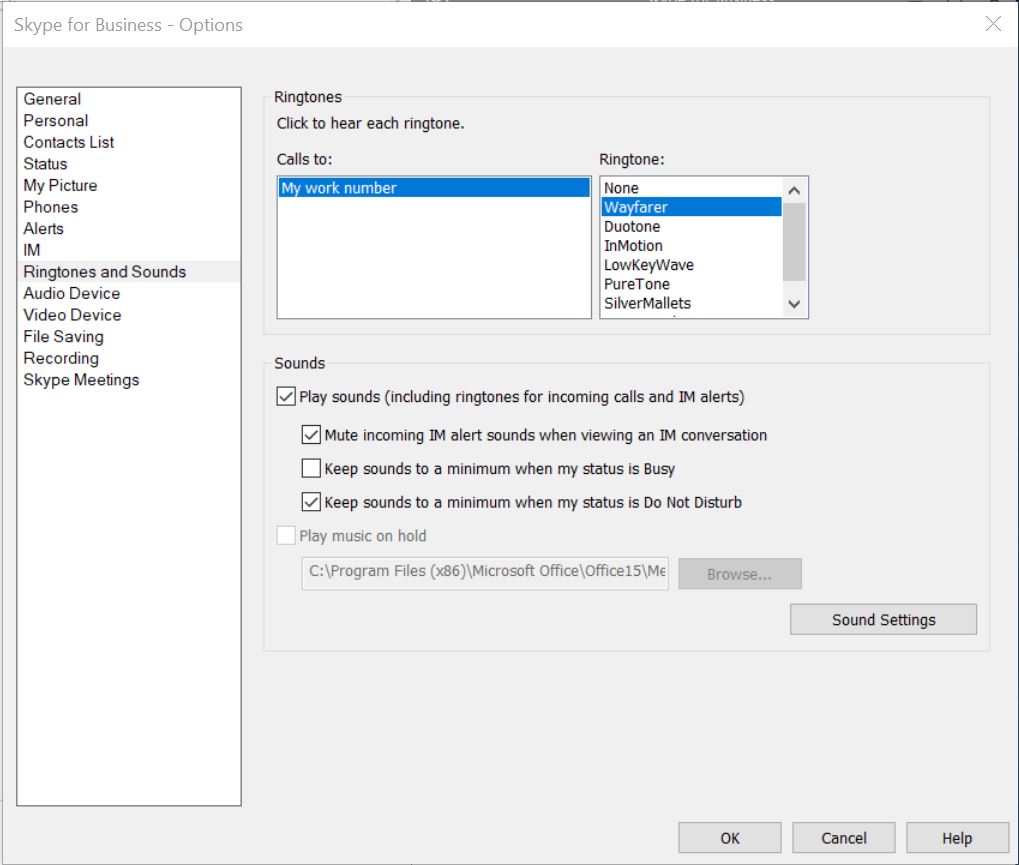Click the Cancel button
Screen dimensions: 1019x865
(x=844, y=838)
